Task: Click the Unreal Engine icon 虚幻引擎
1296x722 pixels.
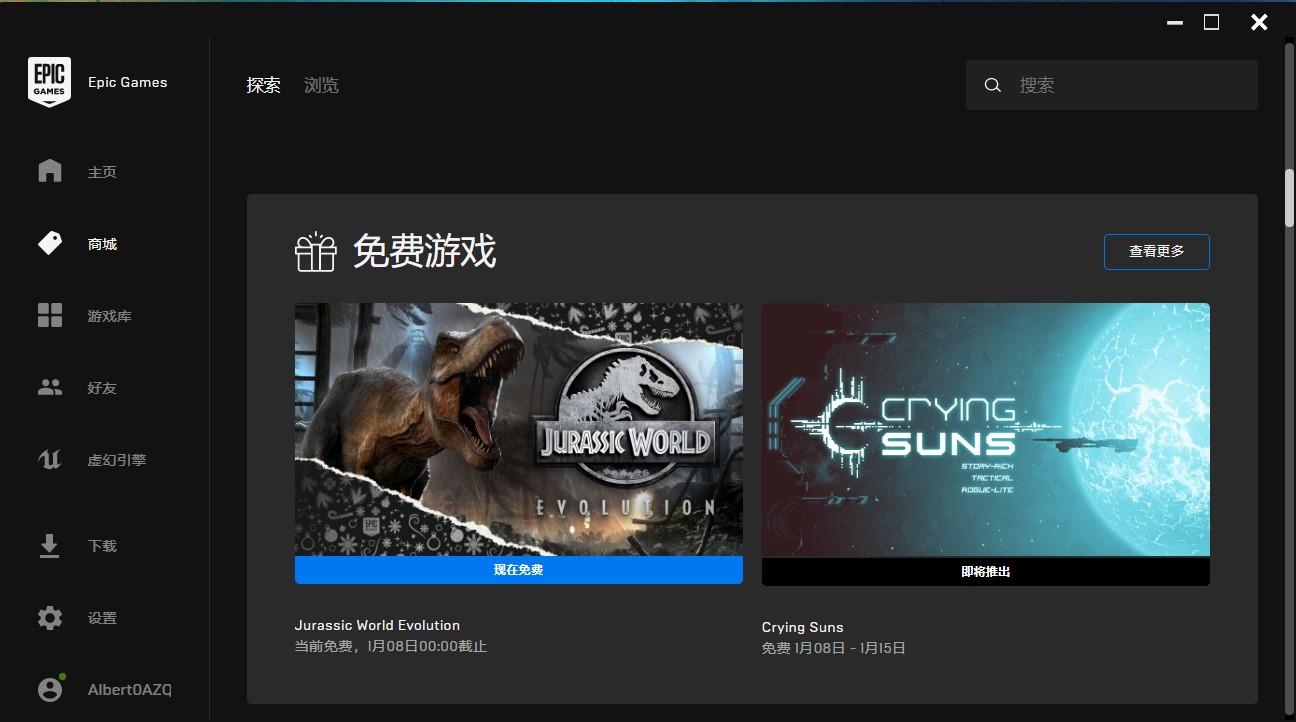Action: 50,459
